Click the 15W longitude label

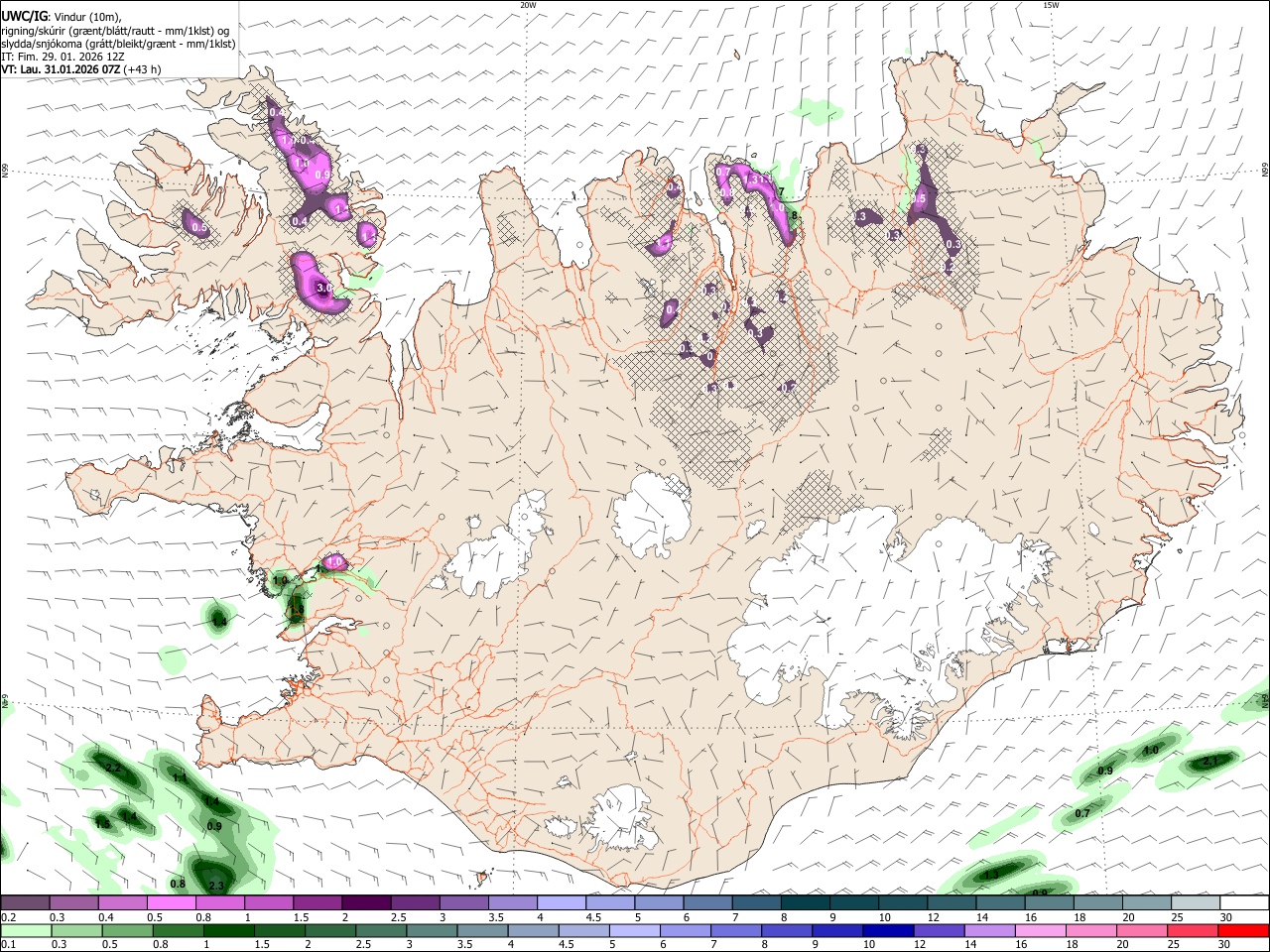pyautogui.click(x=1050, y=5)
